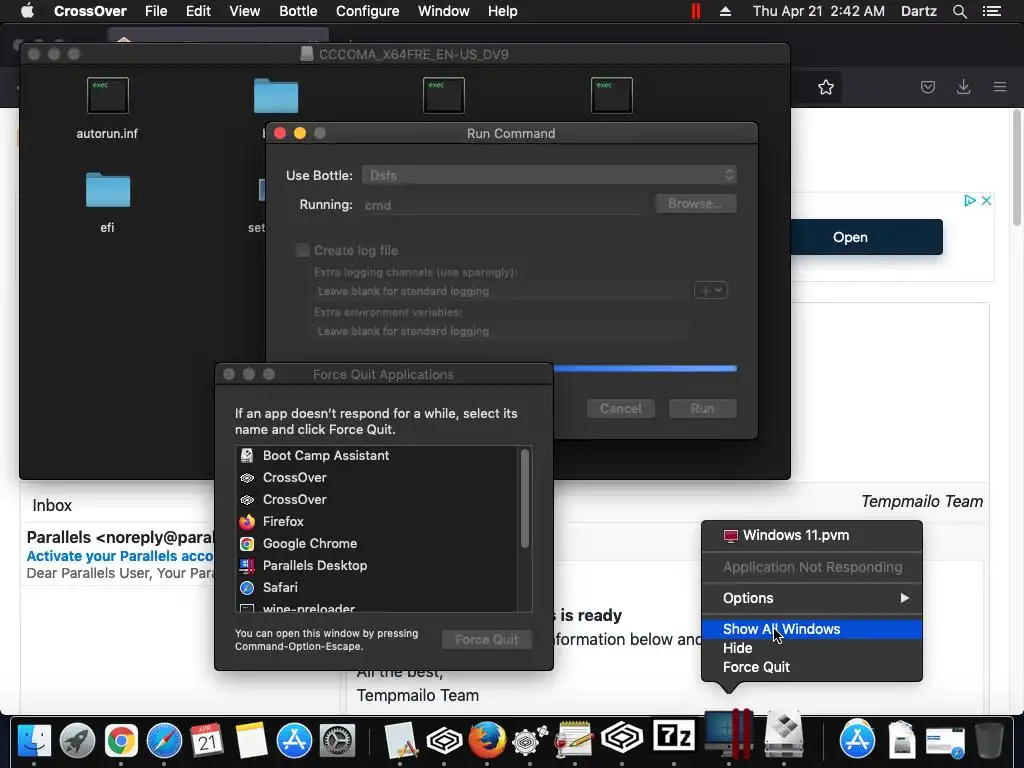Click the Pocket icon in Firefox toolbar
This screenshot has height=768, width=1024.
coord(927,87)
